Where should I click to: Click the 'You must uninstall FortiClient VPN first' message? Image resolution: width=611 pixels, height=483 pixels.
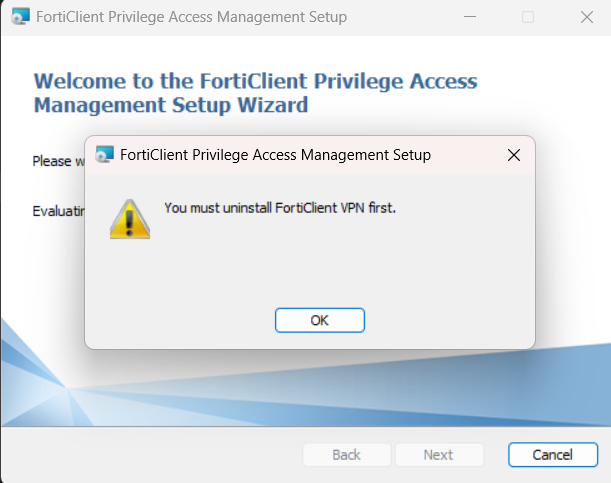point(280,208)
